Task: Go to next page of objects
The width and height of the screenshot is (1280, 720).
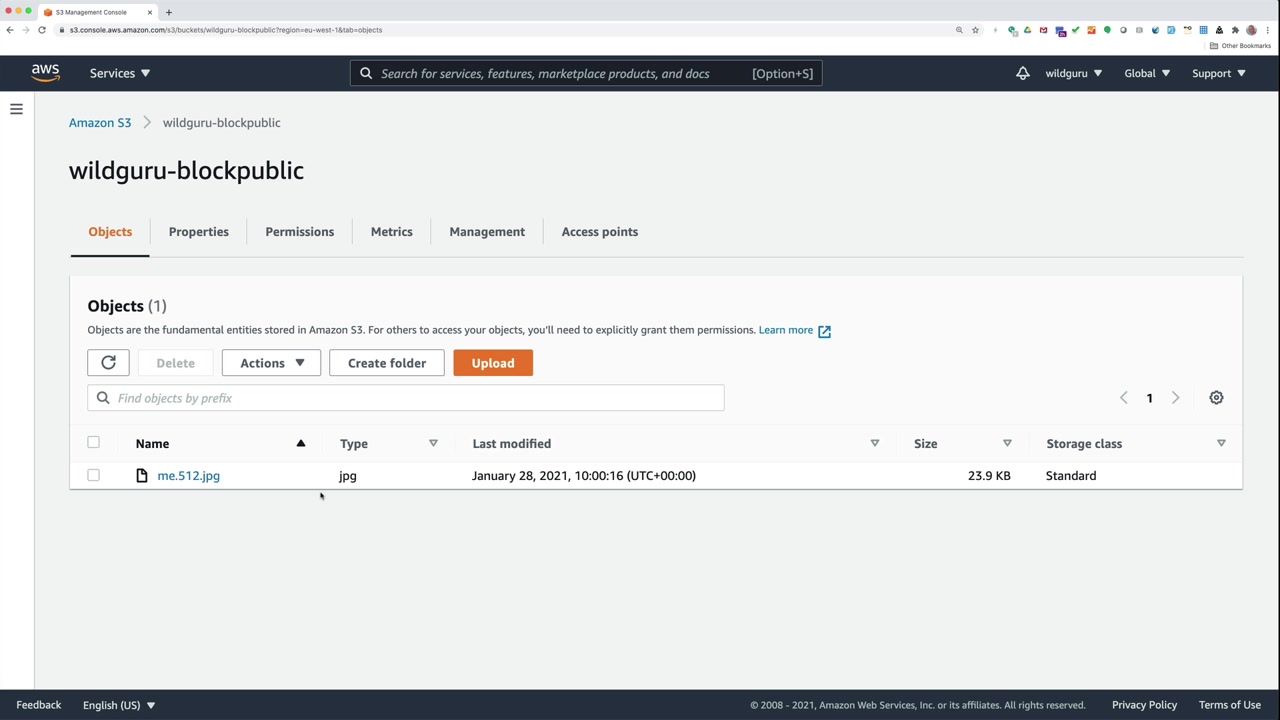Action: point(1175,398)
